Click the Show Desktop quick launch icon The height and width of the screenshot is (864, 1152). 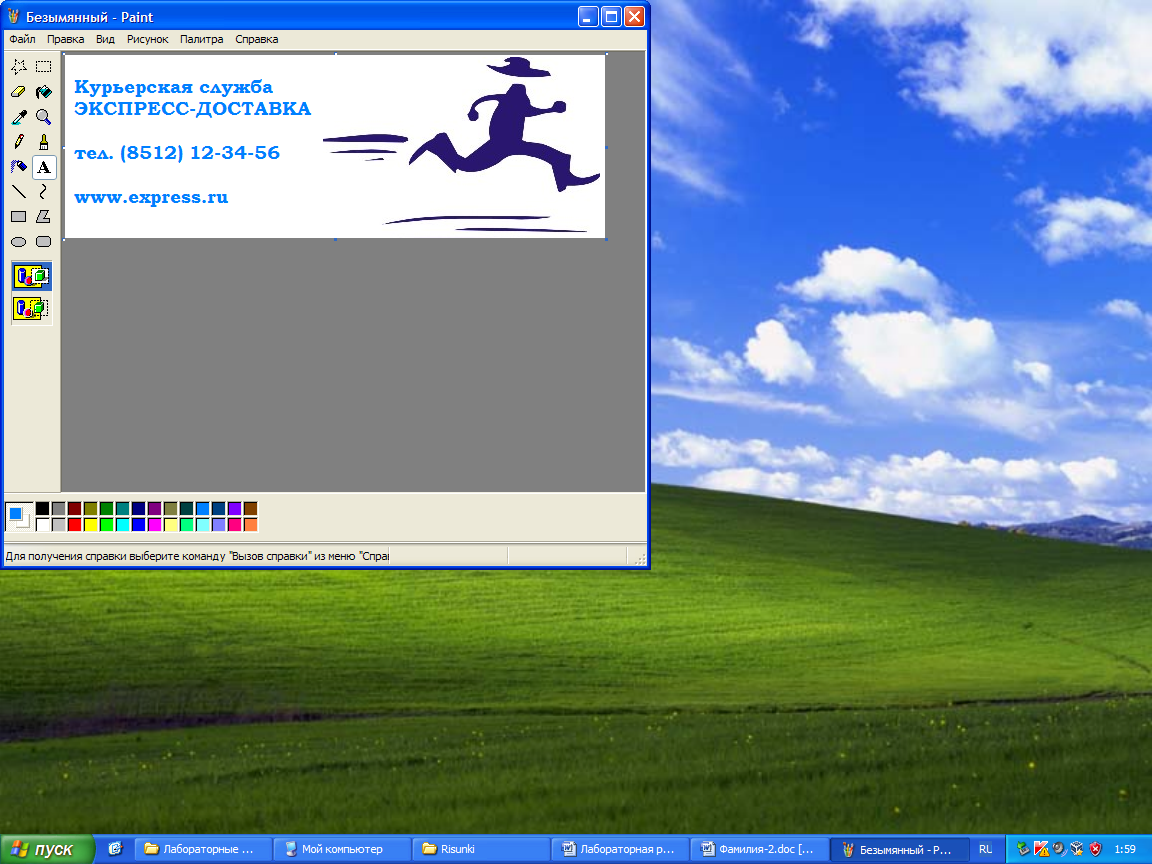tap(115, 849)
